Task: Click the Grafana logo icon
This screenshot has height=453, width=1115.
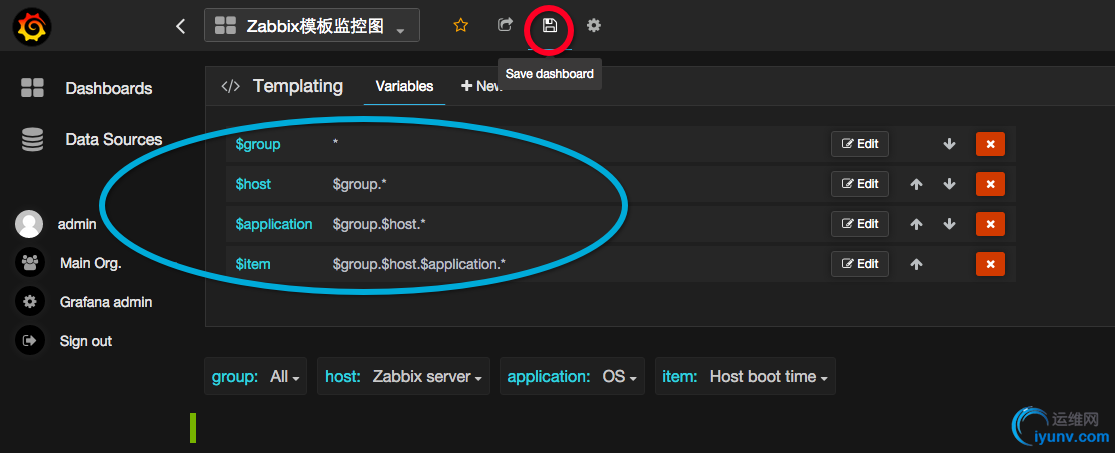Action: click(33, 27)
